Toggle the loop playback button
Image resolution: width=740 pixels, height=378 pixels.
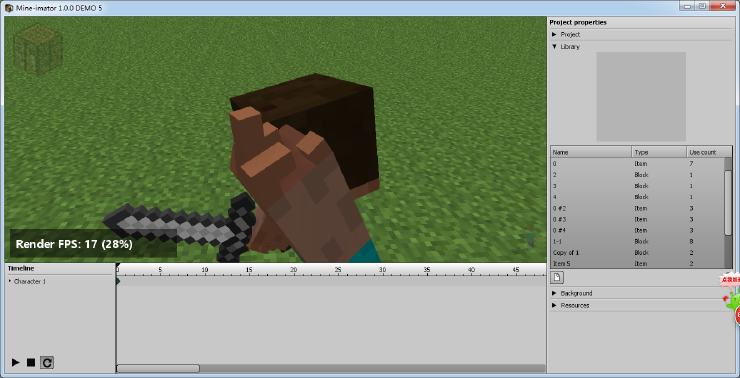click(x=47, y=362)
